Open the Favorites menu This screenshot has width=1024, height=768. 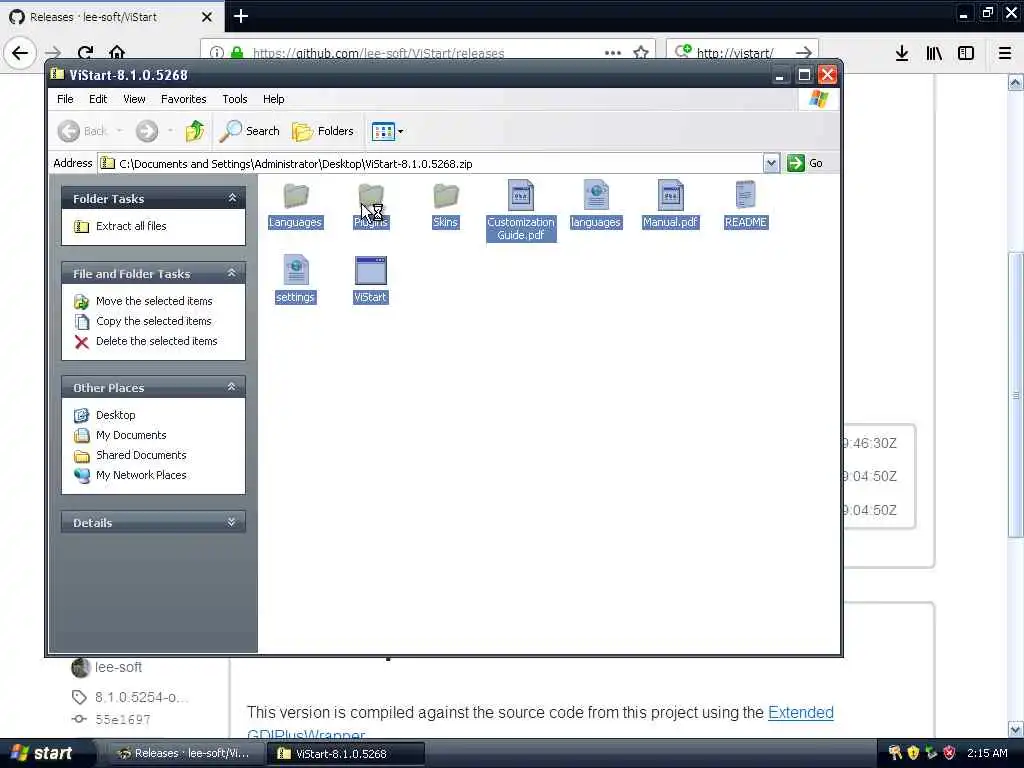coord(184,99)
